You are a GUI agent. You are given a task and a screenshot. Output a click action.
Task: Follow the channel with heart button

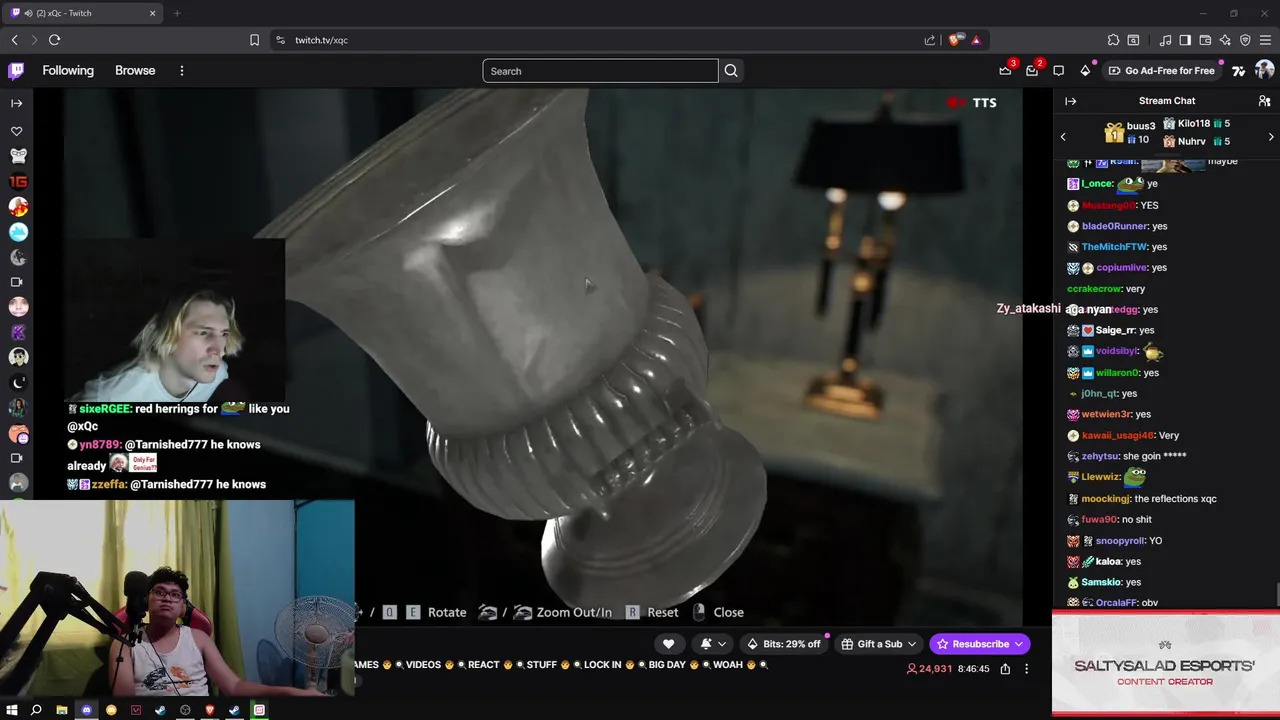669,644
